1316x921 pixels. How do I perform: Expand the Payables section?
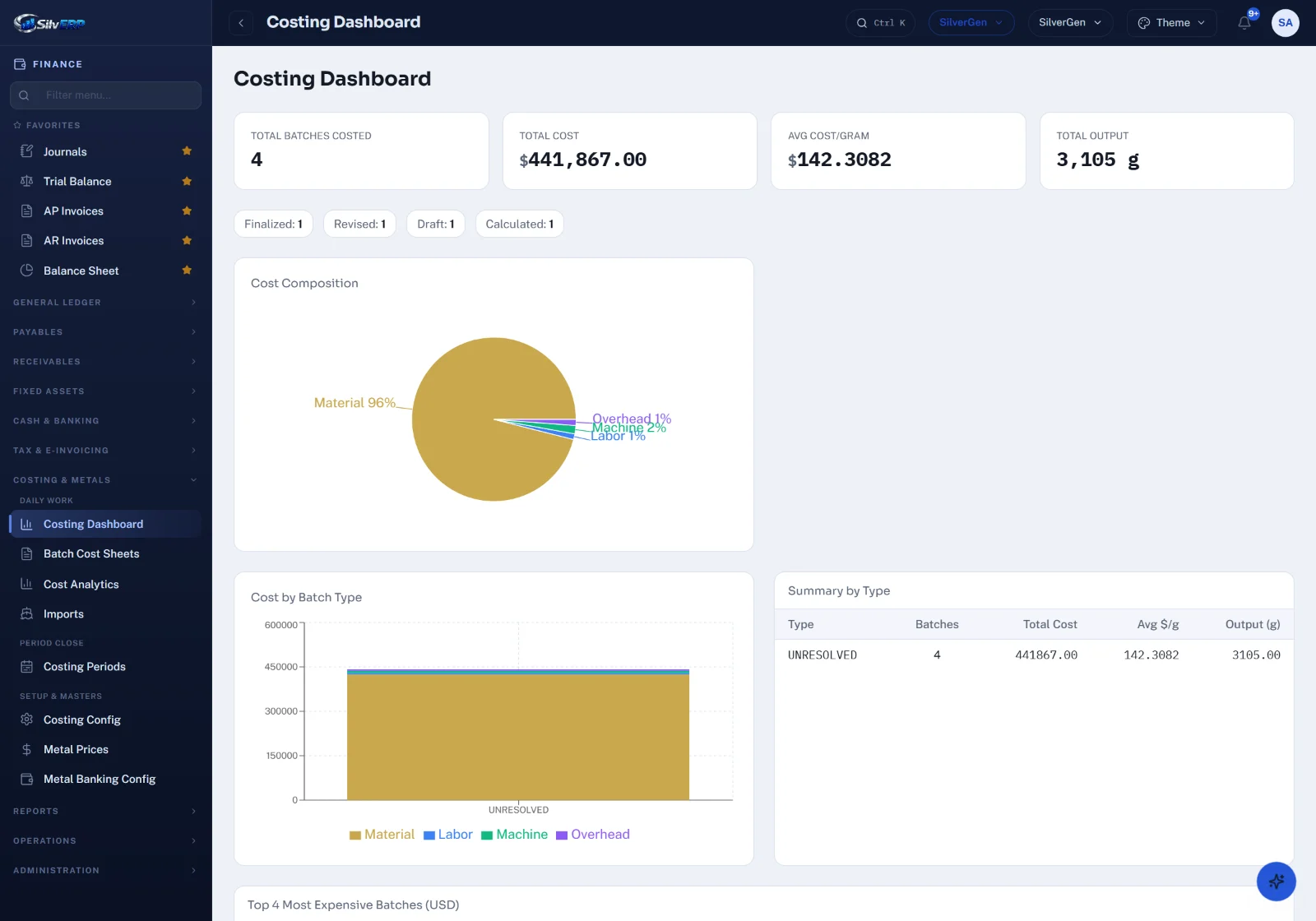pyautogui.click(x=106, y=332)
